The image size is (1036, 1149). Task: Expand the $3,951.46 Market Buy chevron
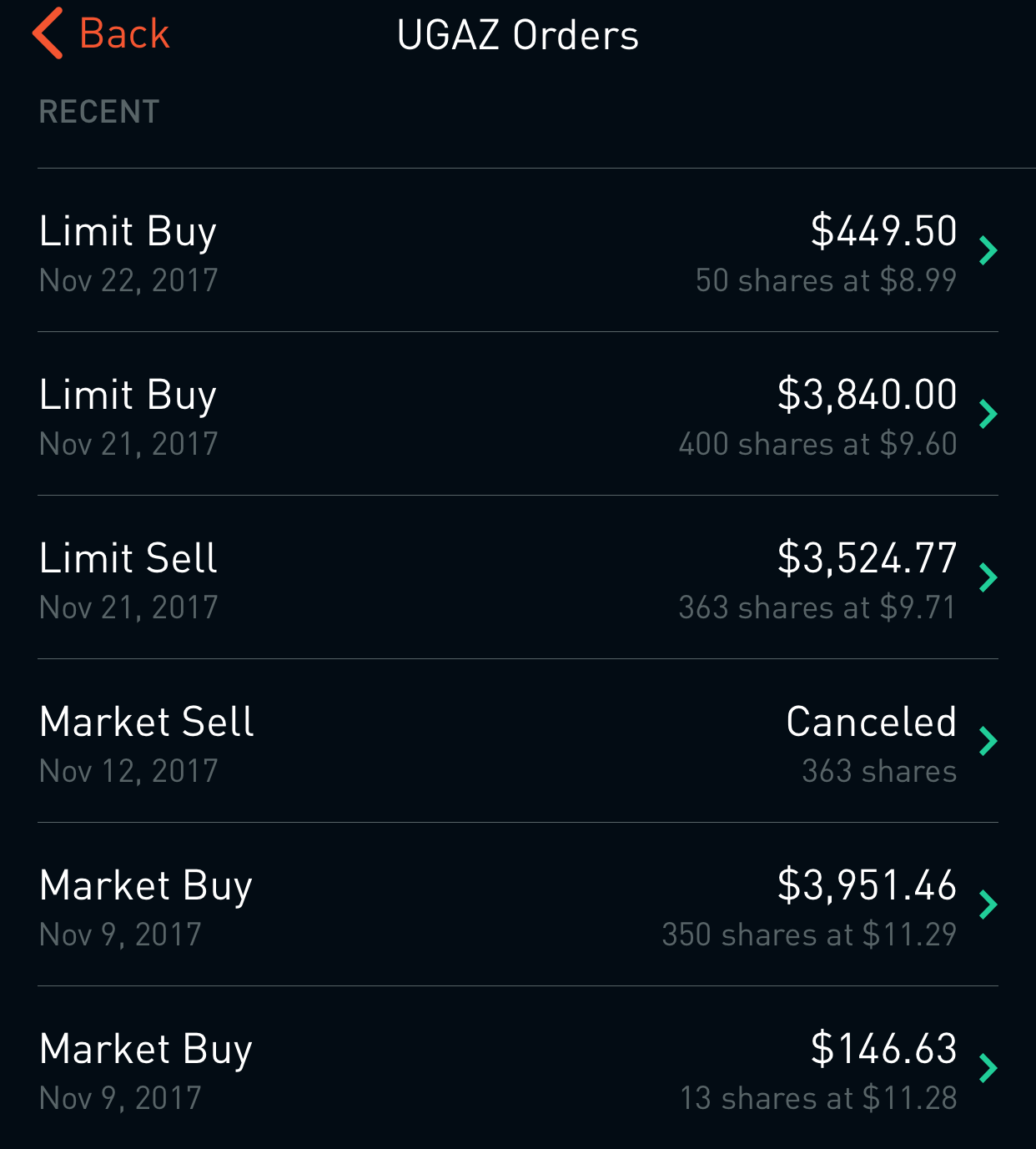pos(988,905)
